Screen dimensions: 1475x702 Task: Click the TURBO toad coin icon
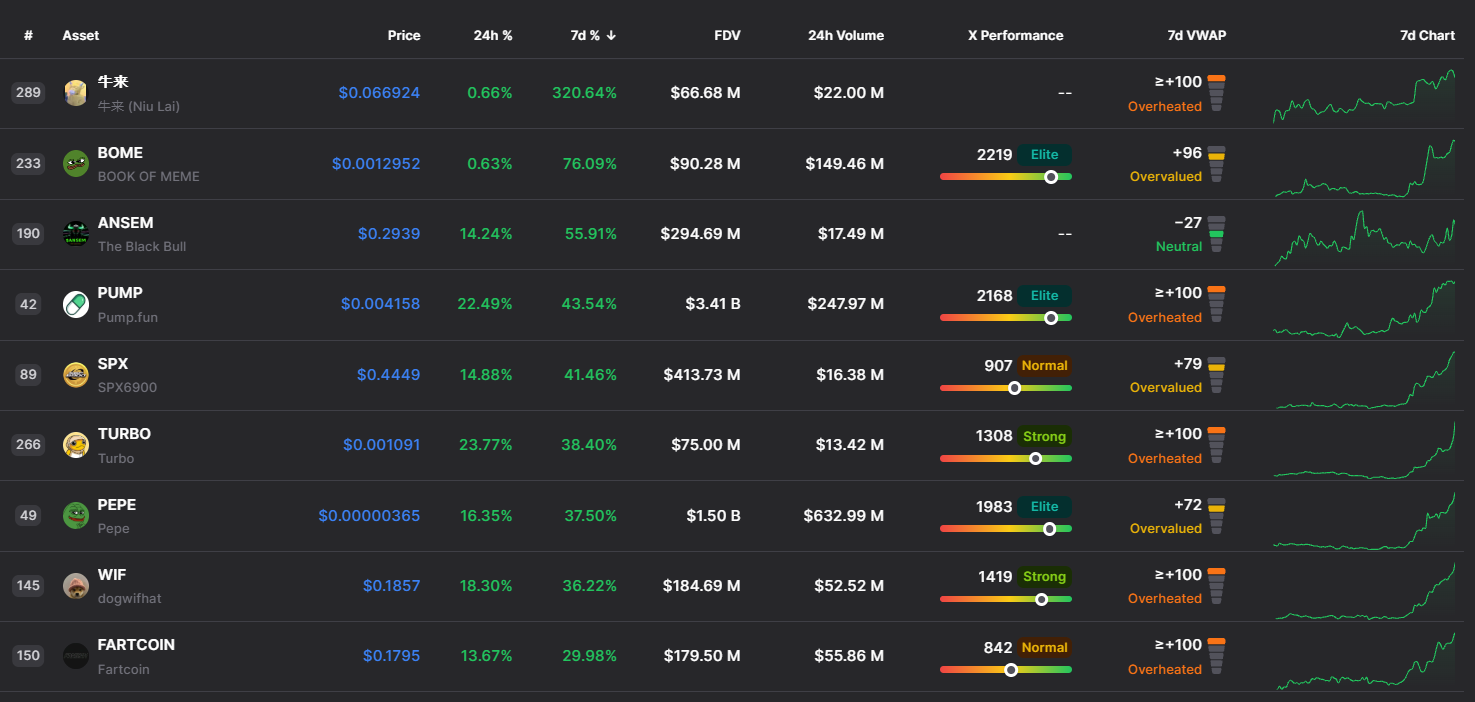click(x=76, y=445)
